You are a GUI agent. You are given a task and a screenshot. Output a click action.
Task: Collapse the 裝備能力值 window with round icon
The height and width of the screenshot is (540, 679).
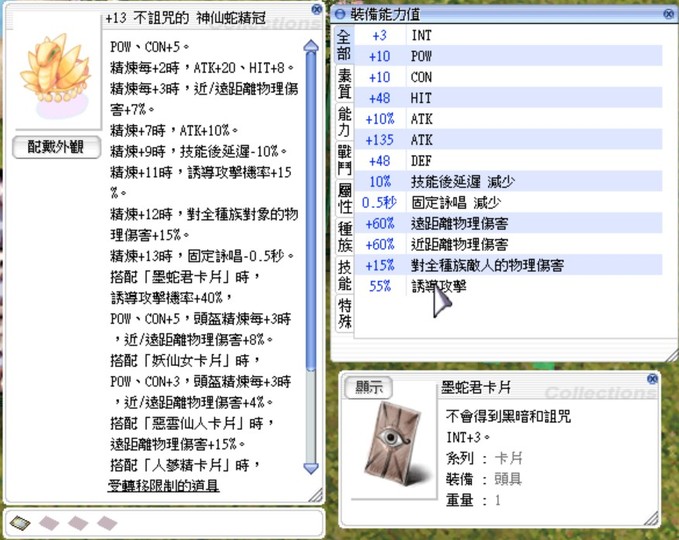(341, 14)
